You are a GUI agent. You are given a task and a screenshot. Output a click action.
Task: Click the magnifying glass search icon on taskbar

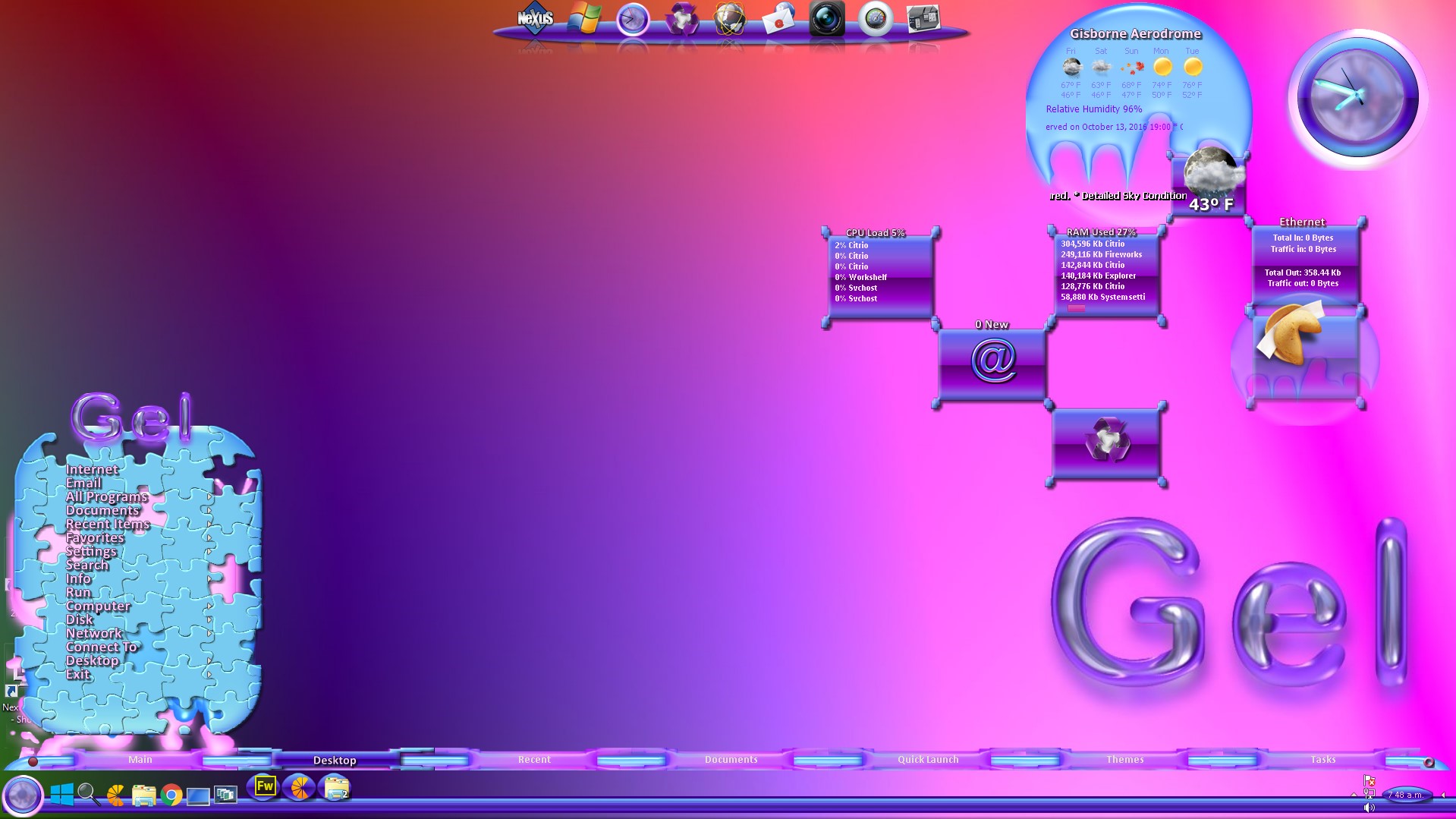[x=89, y=795]
